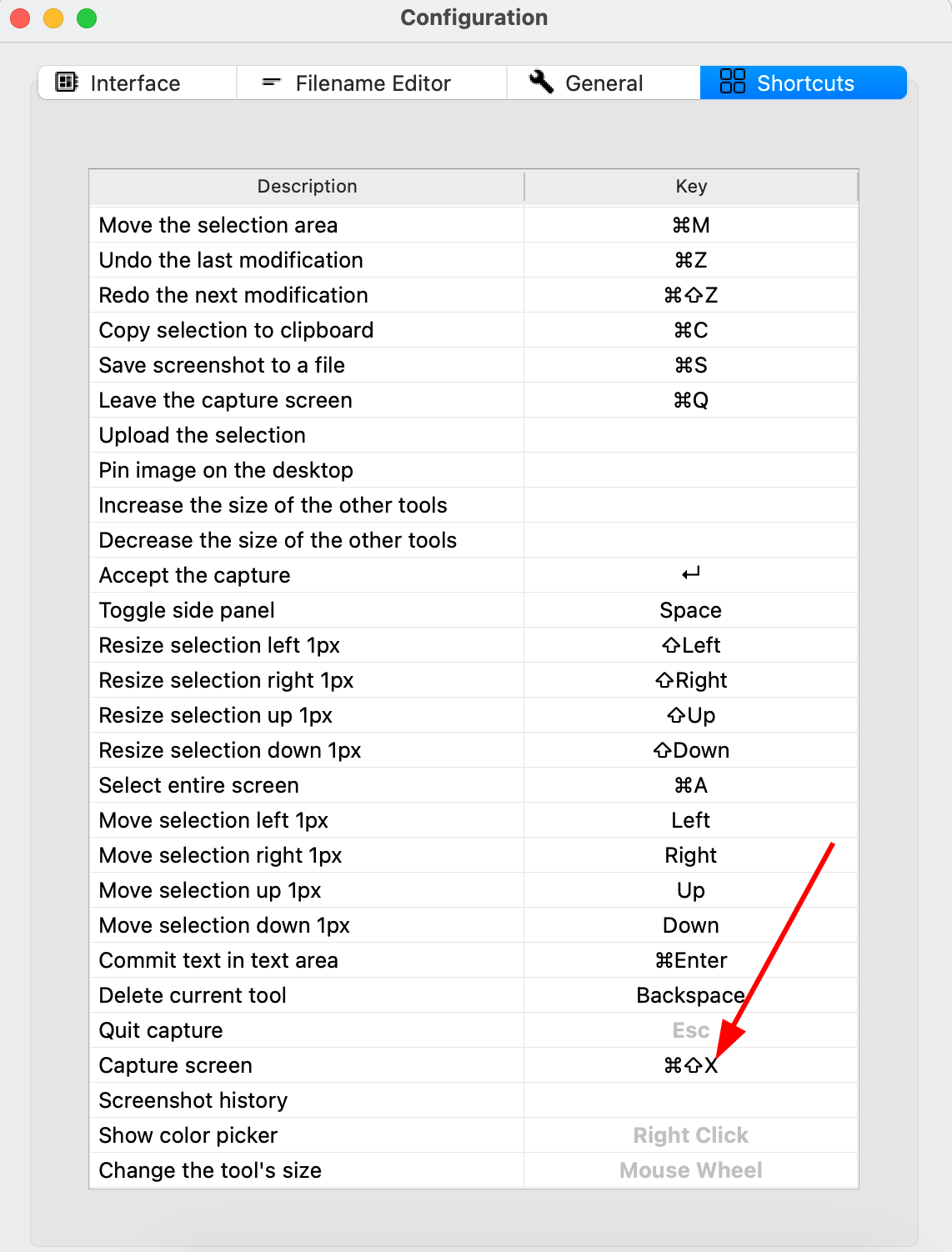Click the Key cell for Pin image on the desktop
This screenshot has height=1252, width=952.
pyautogui.click(x=690, y=469)
